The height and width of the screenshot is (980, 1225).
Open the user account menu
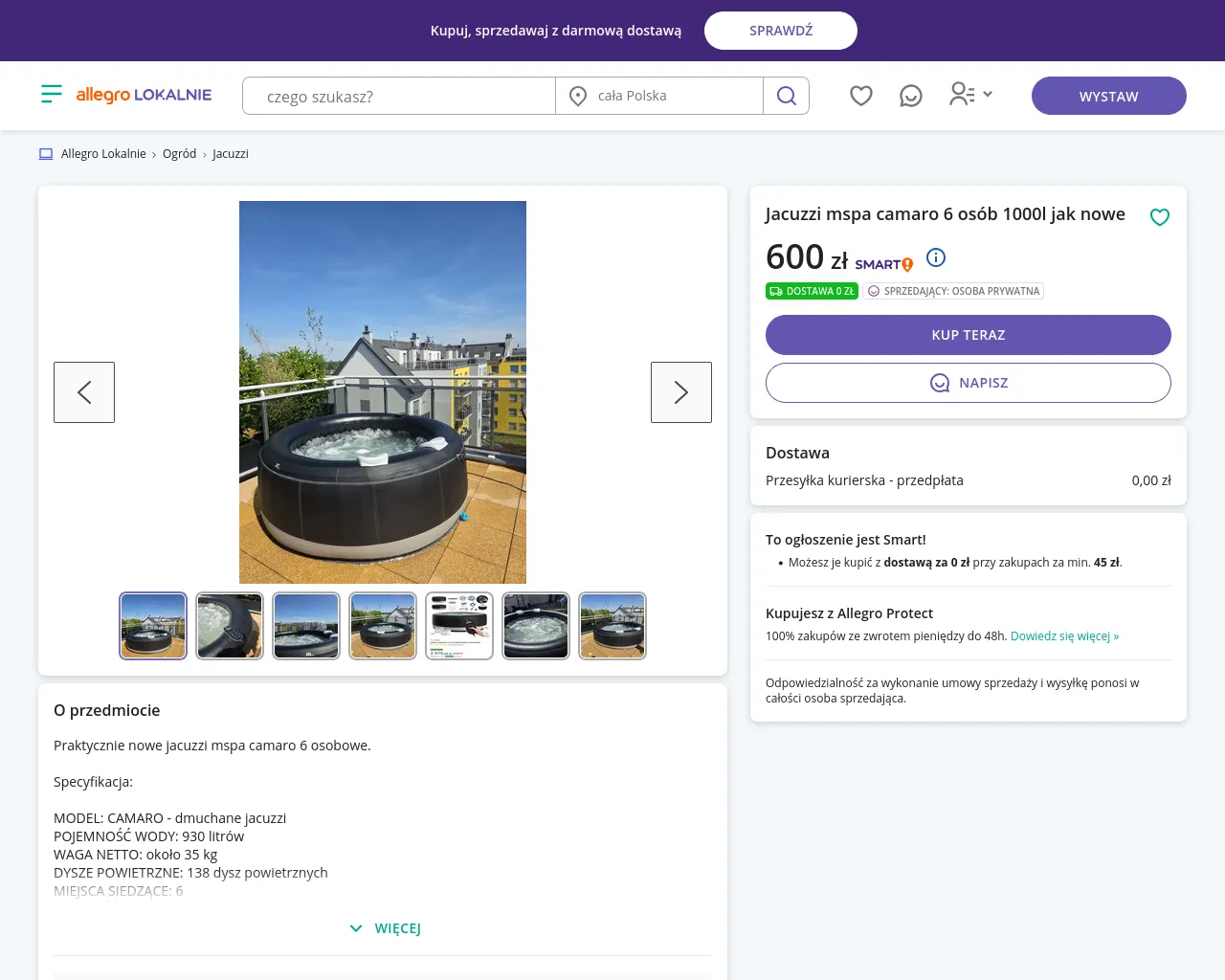(x=970, y=94)
